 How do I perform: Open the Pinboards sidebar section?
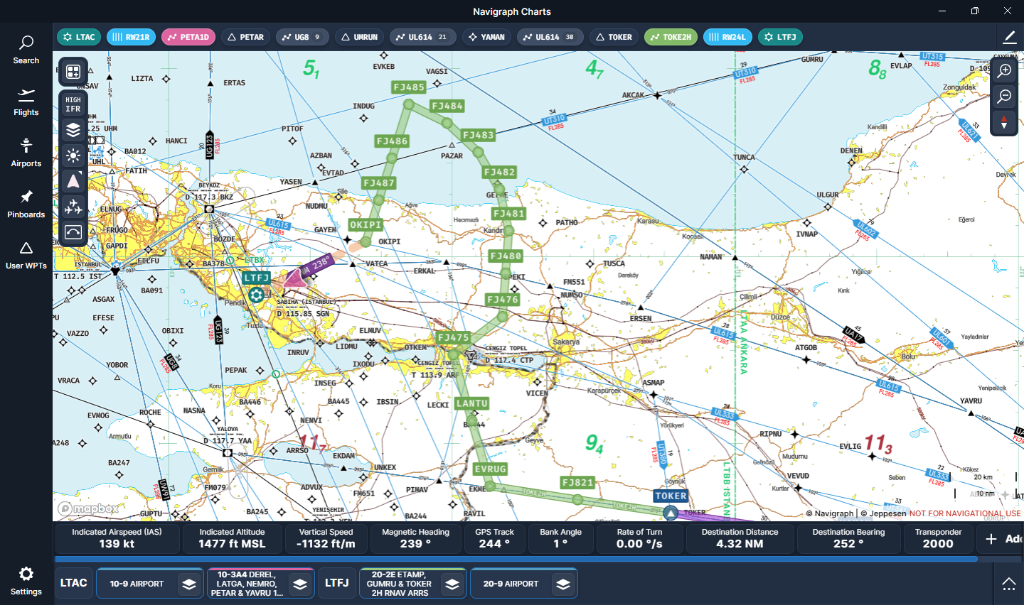tap(26, 204)
